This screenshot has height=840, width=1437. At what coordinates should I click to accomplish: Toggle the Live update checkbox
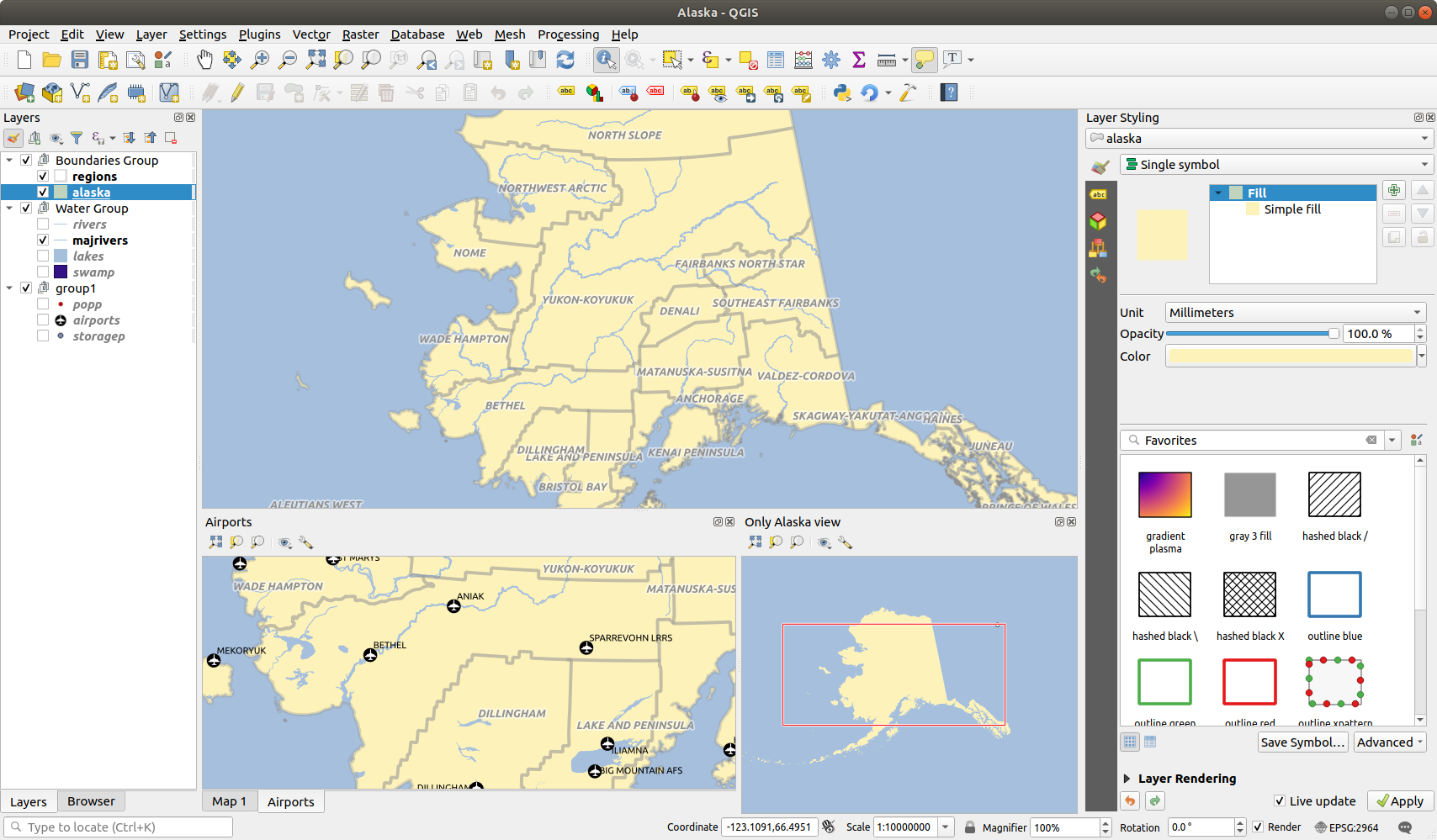click(x=1280, y=800)
